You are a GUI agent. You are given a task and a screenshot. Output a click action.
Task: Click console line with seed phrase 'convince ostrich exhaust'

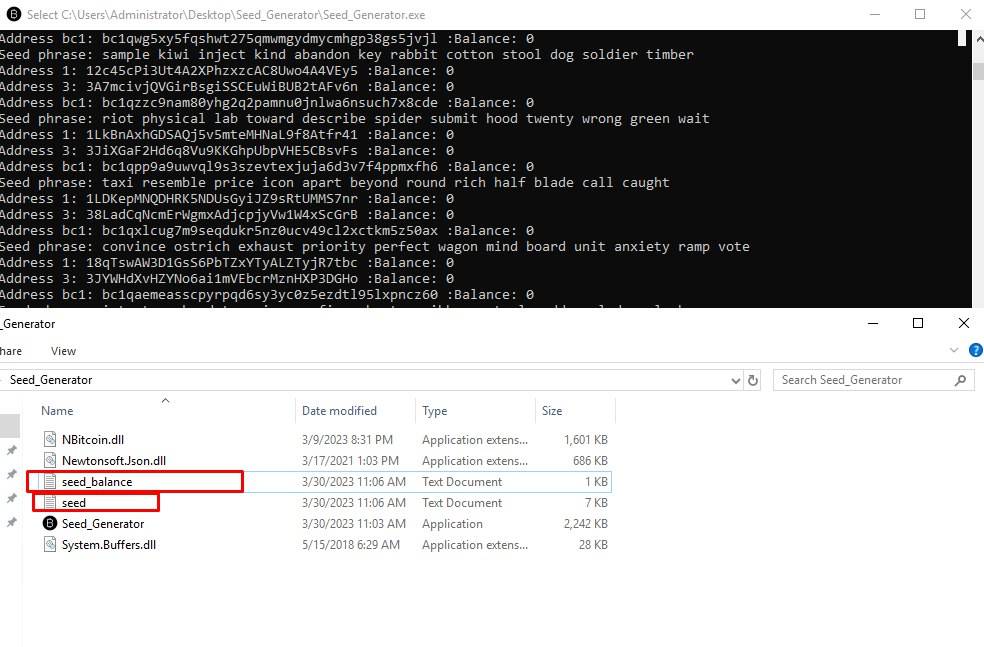[375, 247]
